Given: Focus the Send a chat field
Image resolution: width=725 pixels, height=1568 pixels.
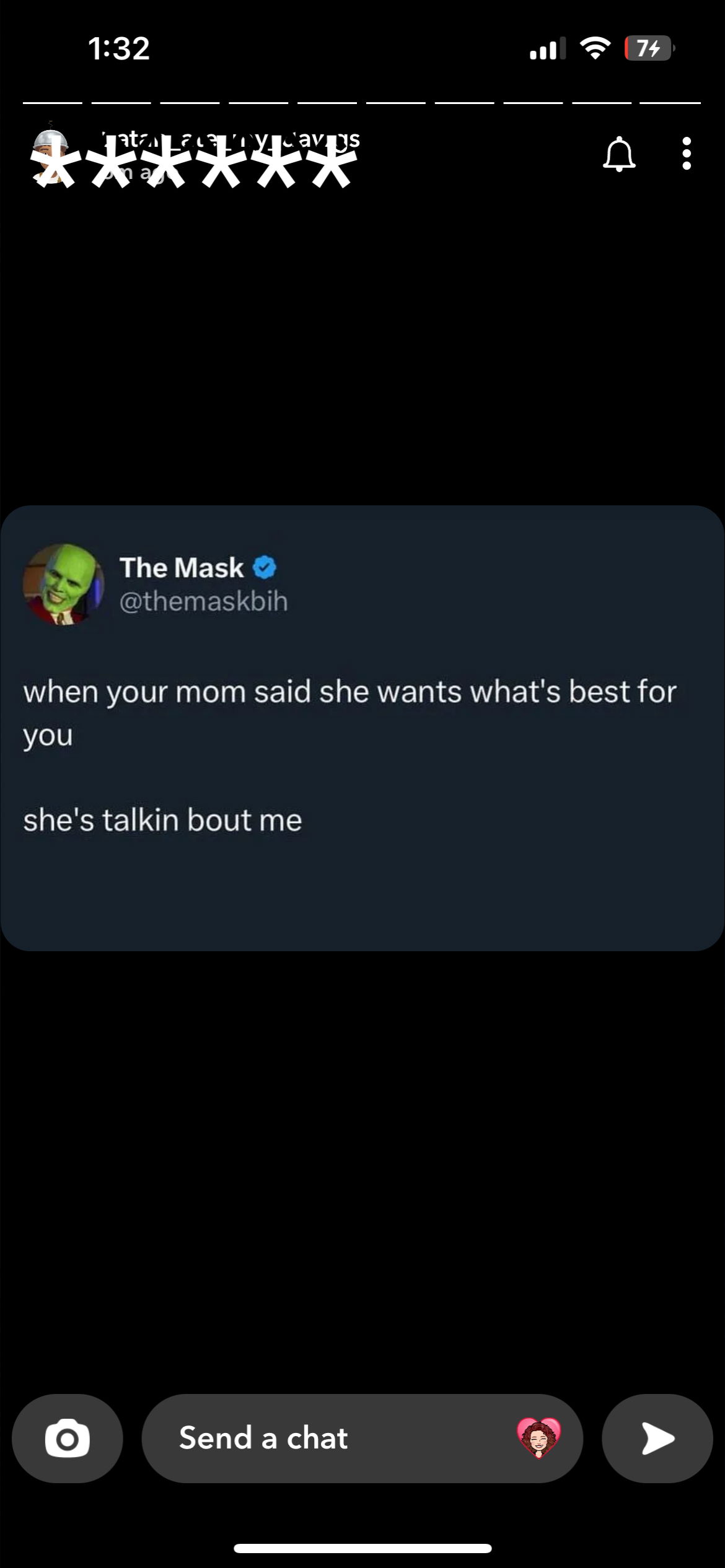Looking at the screenshot, I should coord(362,1438).
